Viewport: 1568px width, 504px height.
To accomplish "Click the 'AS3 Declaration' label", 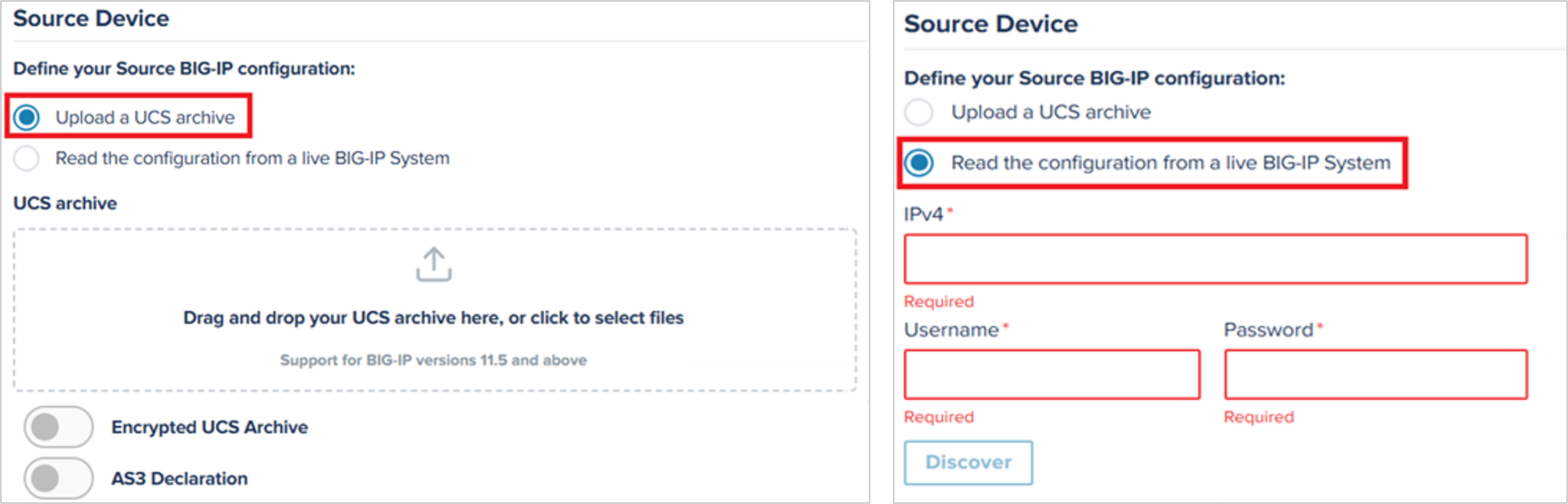I will [179, 478].
